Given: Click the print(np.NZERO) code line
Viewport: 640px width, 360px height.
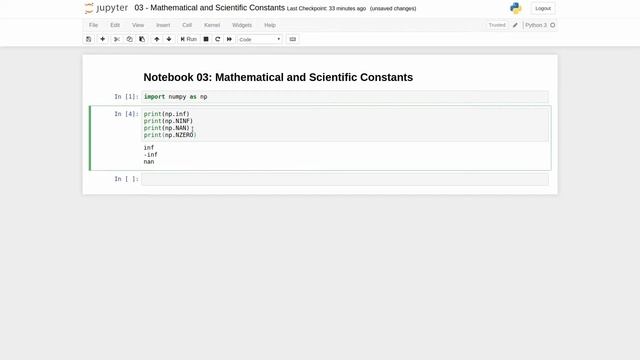Looking at the screenshot, I should pyautogui.click(x=170, y=135).
